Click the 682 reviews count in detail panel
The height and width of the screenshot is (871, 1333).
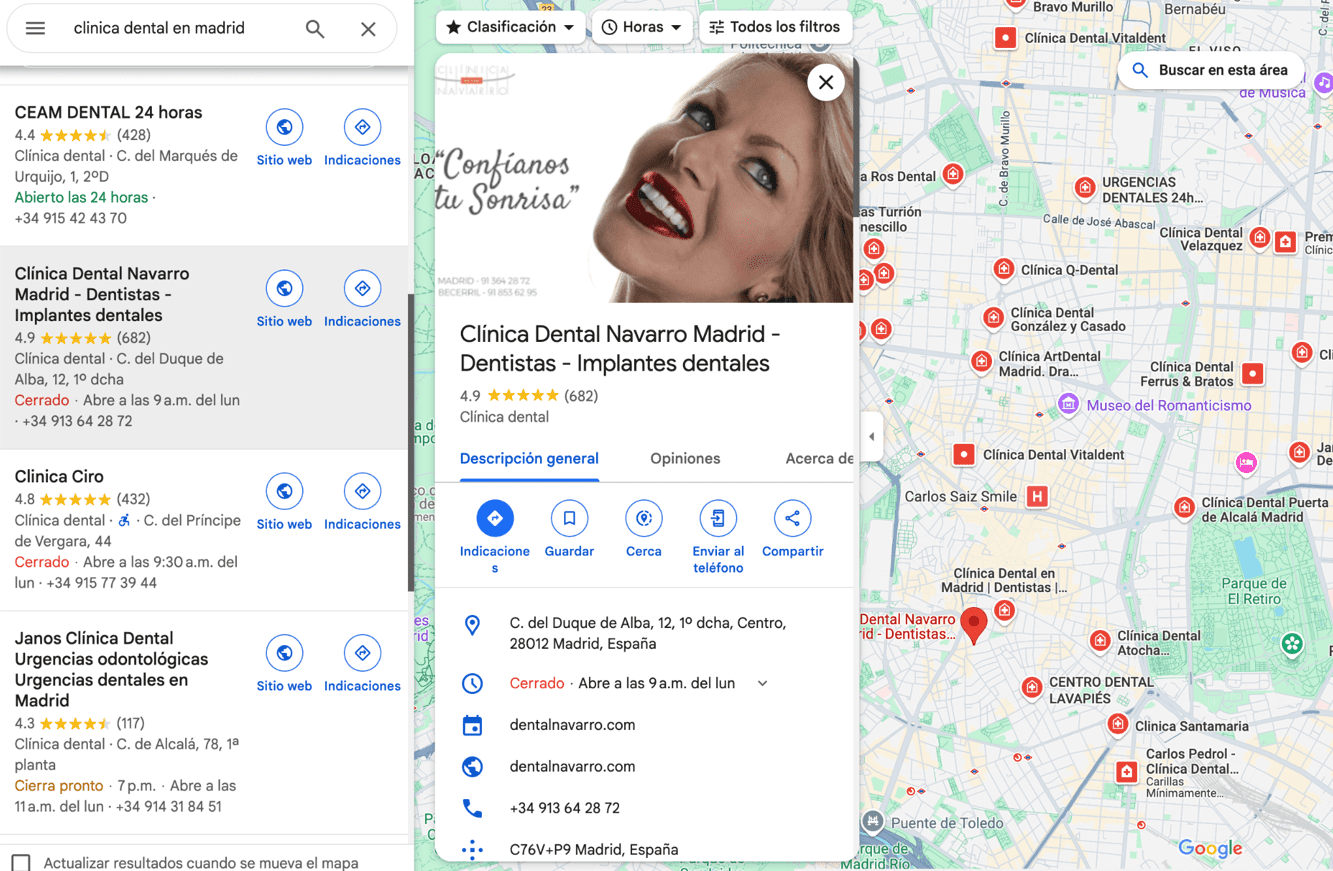[581, 396]
